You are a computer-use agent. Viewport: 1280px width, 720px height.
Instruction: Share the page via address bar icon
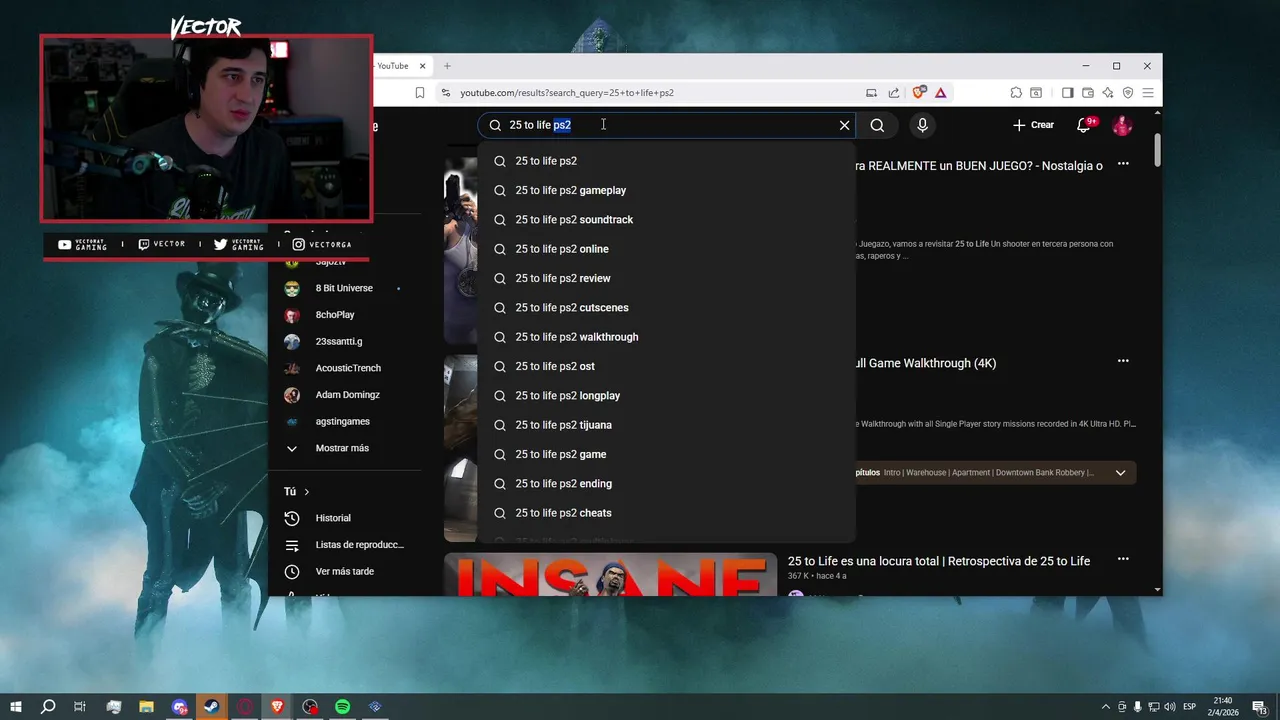(893, 92)
